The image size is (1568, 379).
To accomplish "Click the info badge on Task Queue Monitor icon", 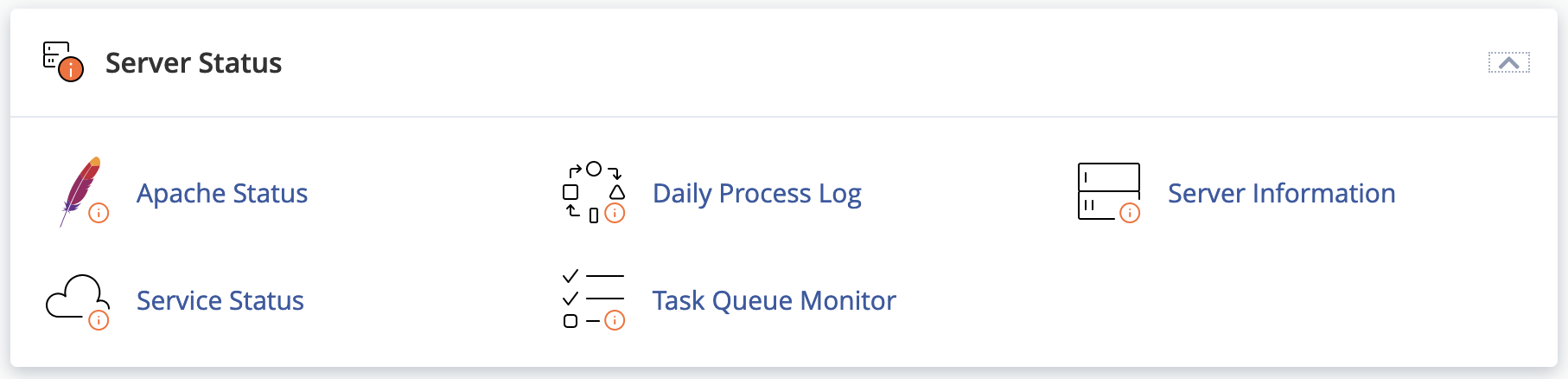I will pyautogui.click(x=615, y=320).
